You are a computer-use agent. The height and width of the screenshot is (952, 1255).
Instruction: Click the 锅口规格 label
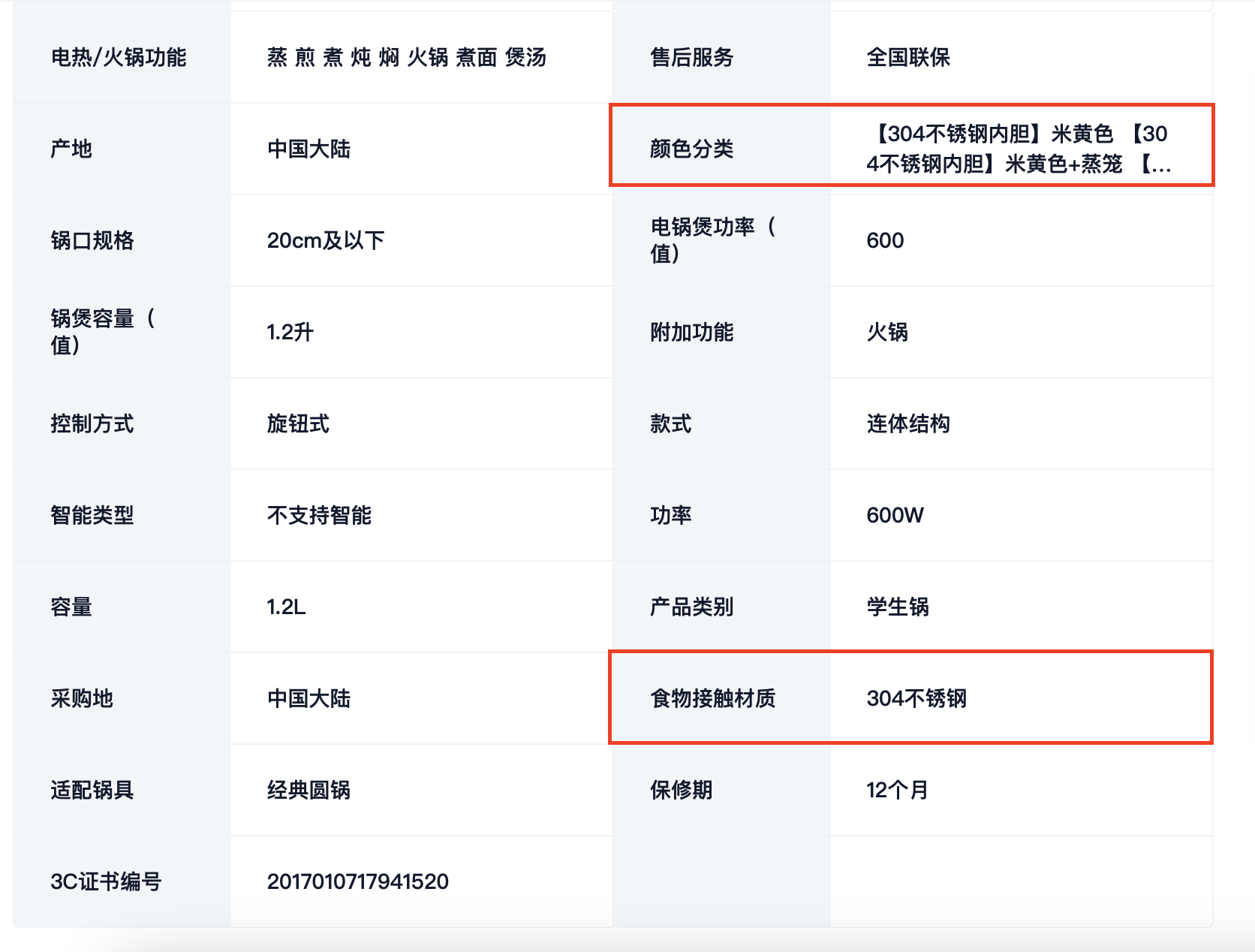92,240
